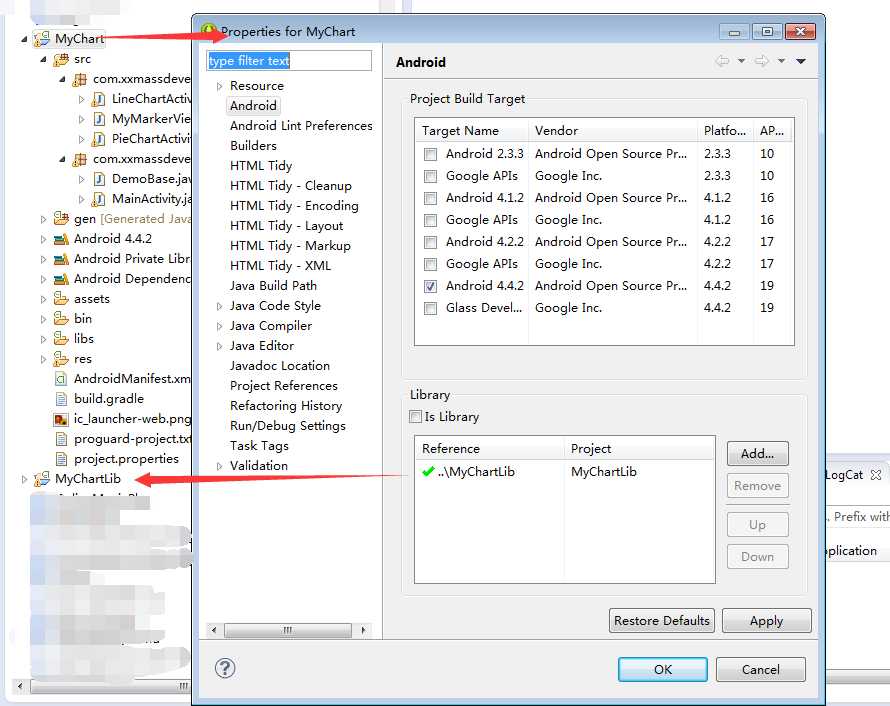Image resolution: width=890 pixels, height=706 pixels.
Task: Open the page view menu dropdown
Action: 801,61
